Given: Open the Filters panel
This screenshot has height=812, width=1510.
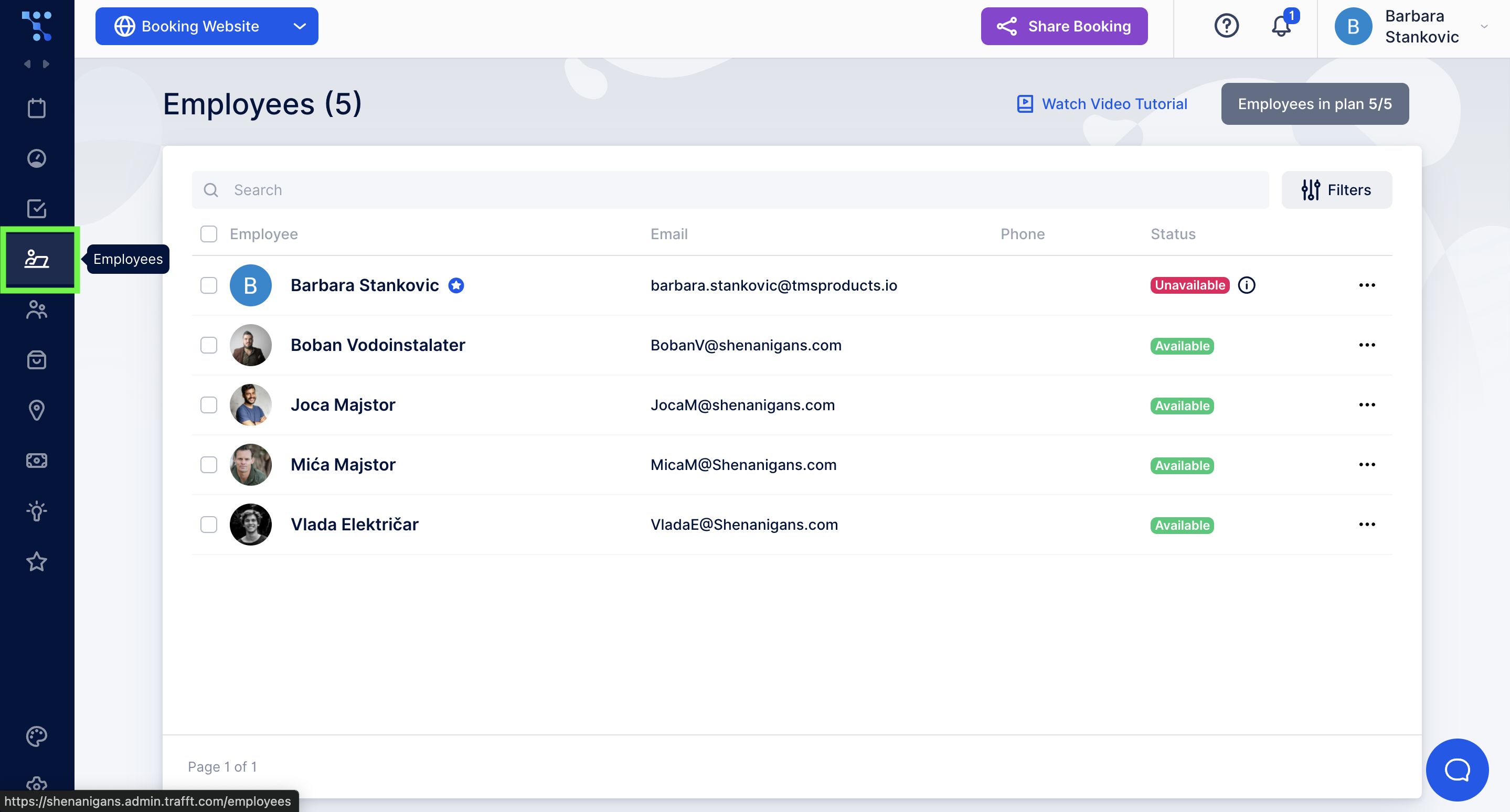Looking at the screenshot, I should (x=1335, y=189).
